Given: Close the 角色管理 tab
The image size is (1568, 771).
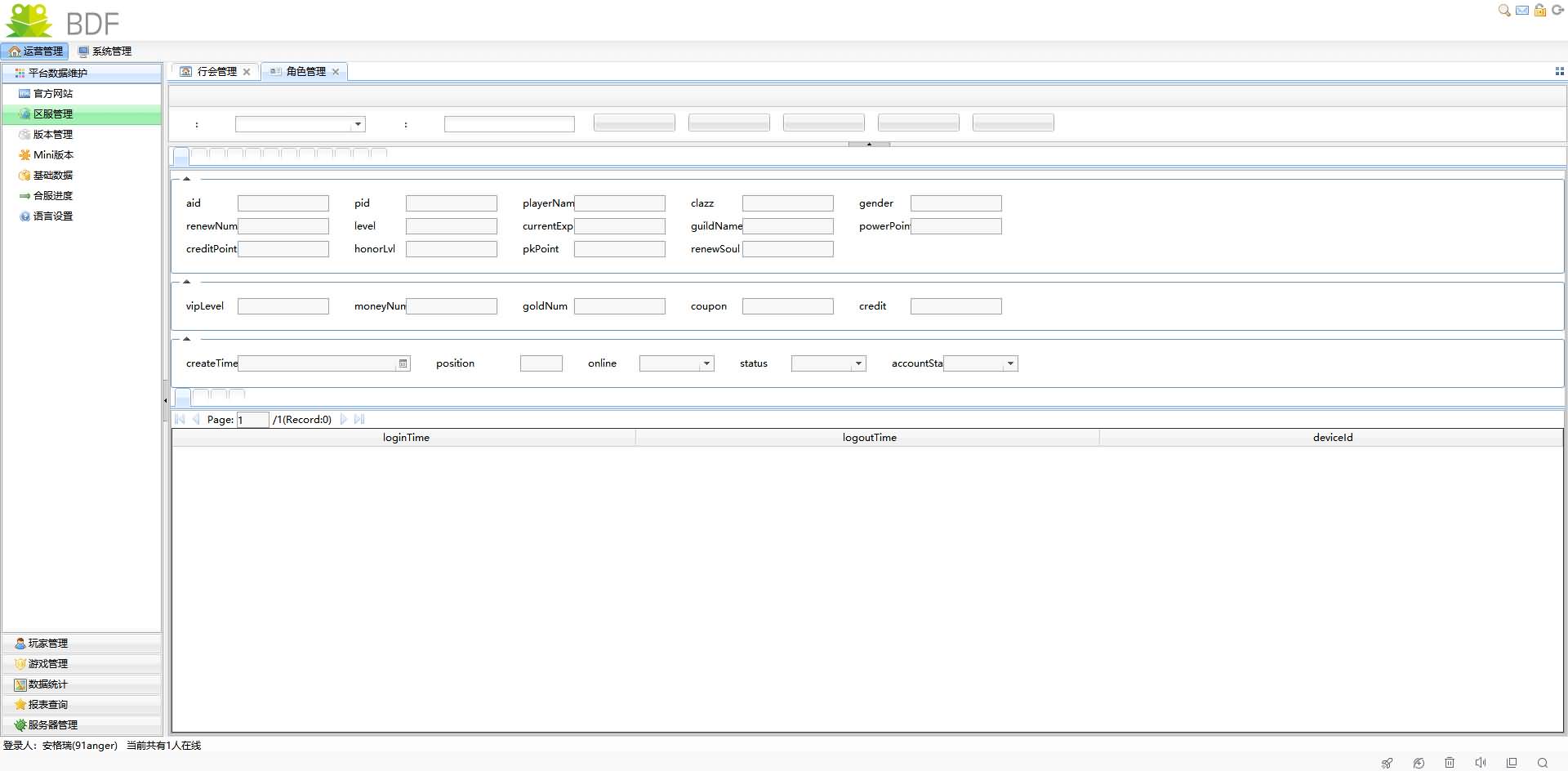Looking at the screenshot, I should coord(336,72).
